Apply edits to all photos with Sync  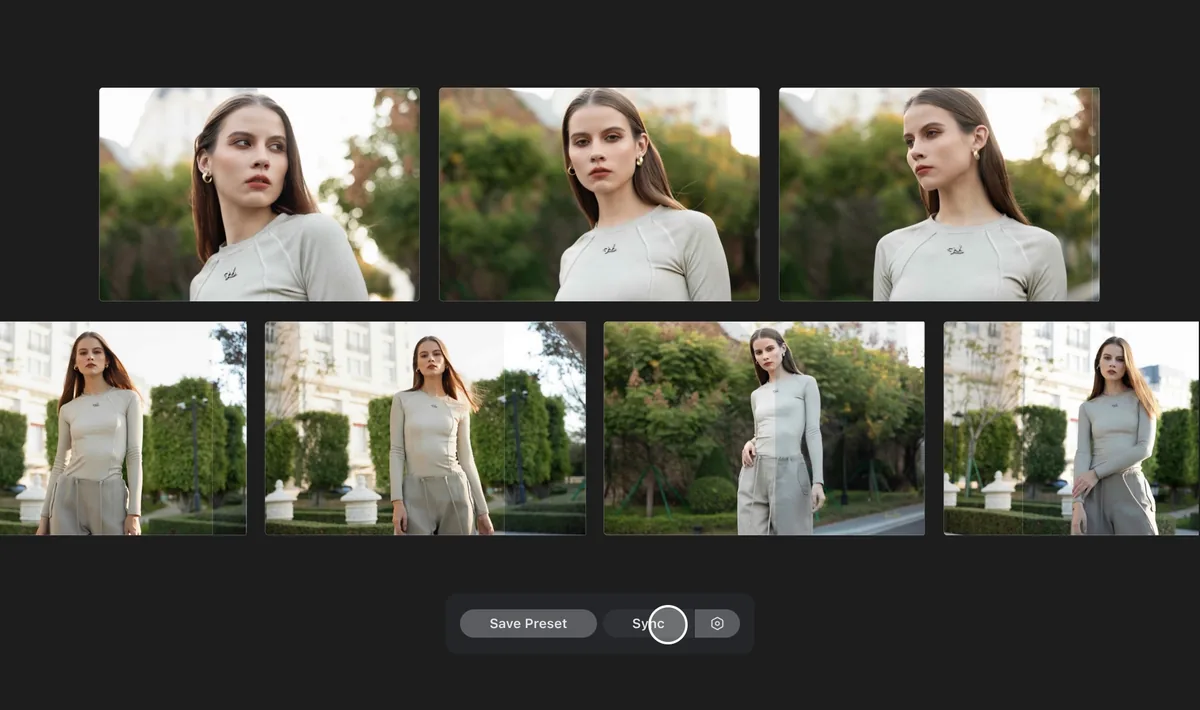click(648, 623)
